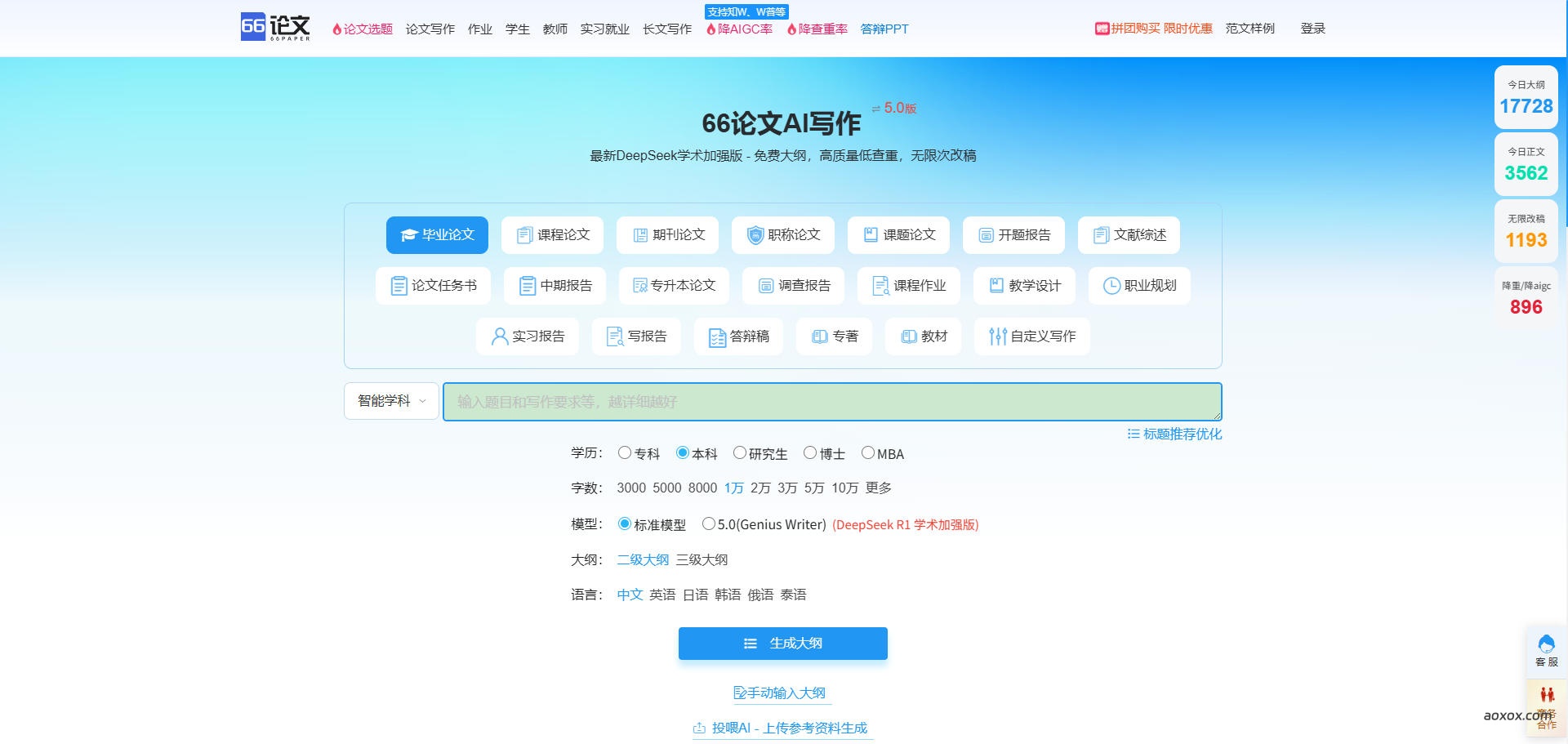Image resolution: width=1568 pixels, height=744 pixels.
Task: Open 客服 customer service chat icon
Action: pos(1546,644)
